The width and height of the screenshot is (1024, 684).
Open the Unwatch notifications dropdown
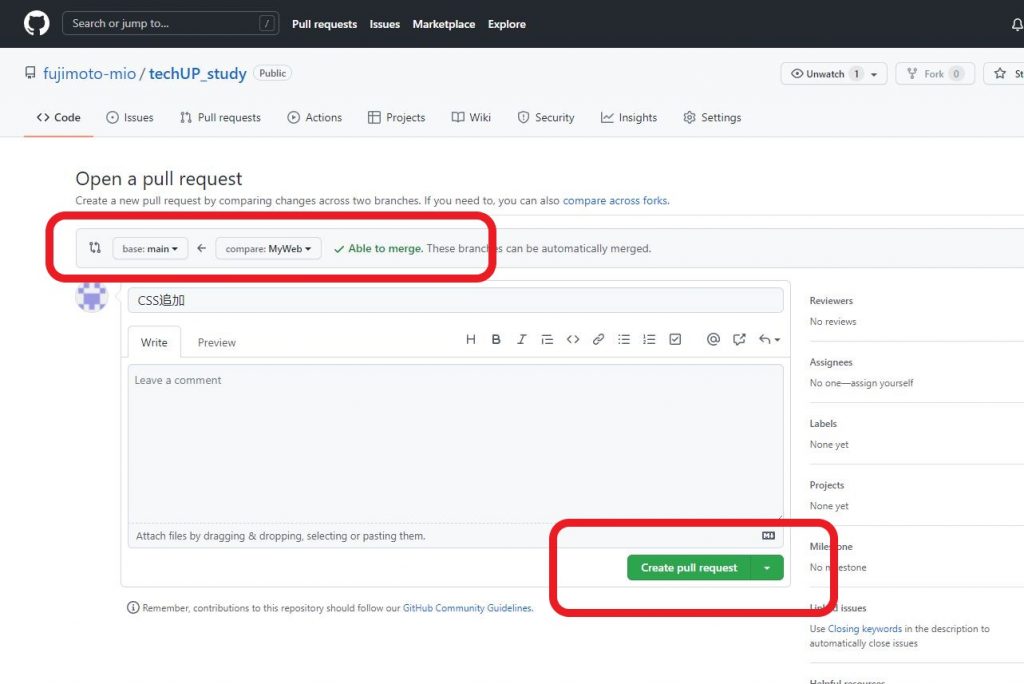[x=833, y=74]
